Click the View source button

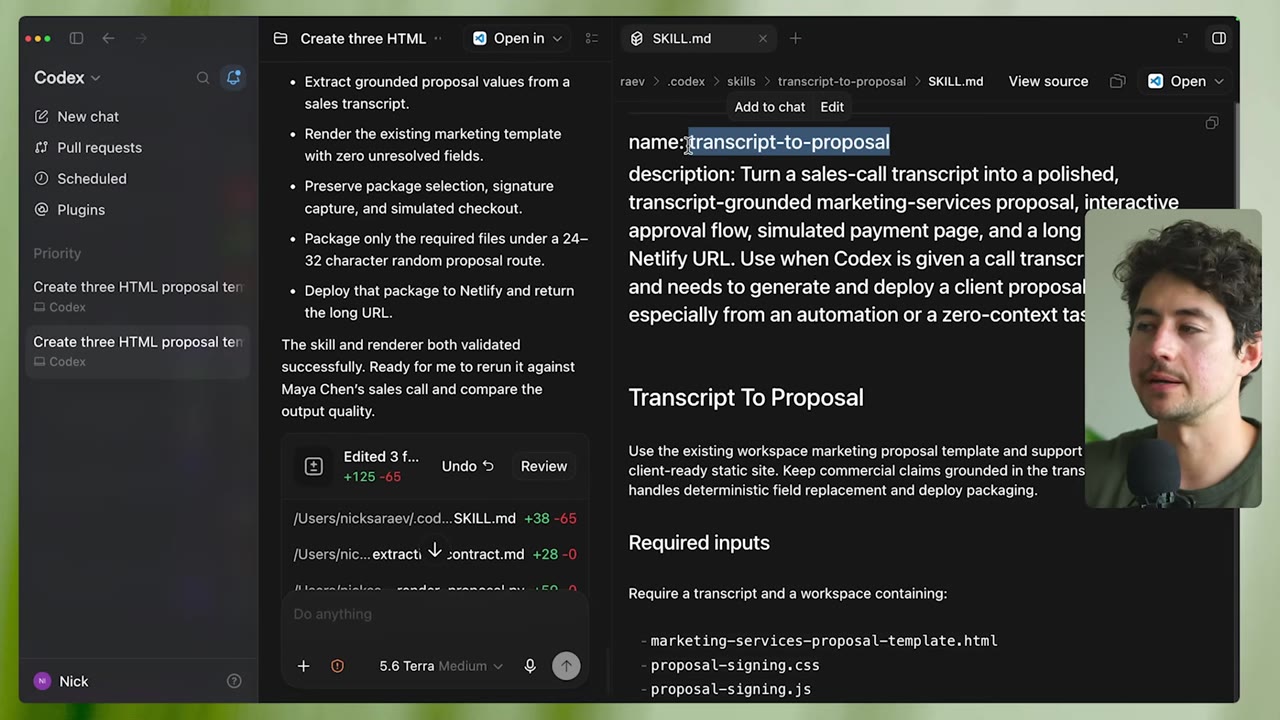[x=1048, y=81]
